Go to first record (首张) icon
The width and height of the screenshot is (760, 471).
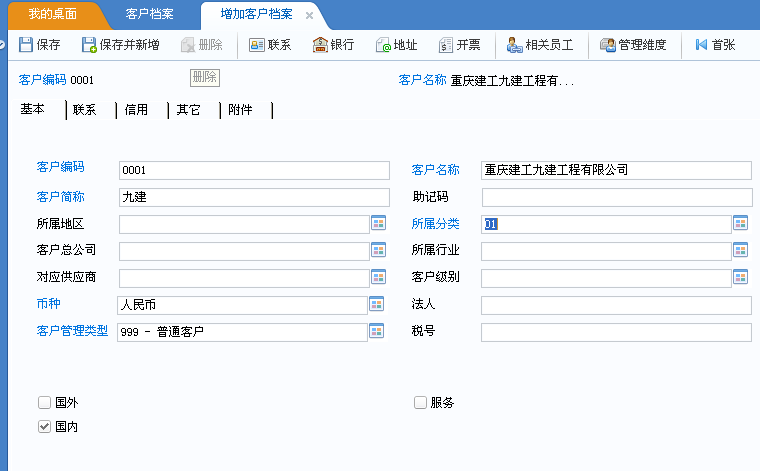(701, 45)
